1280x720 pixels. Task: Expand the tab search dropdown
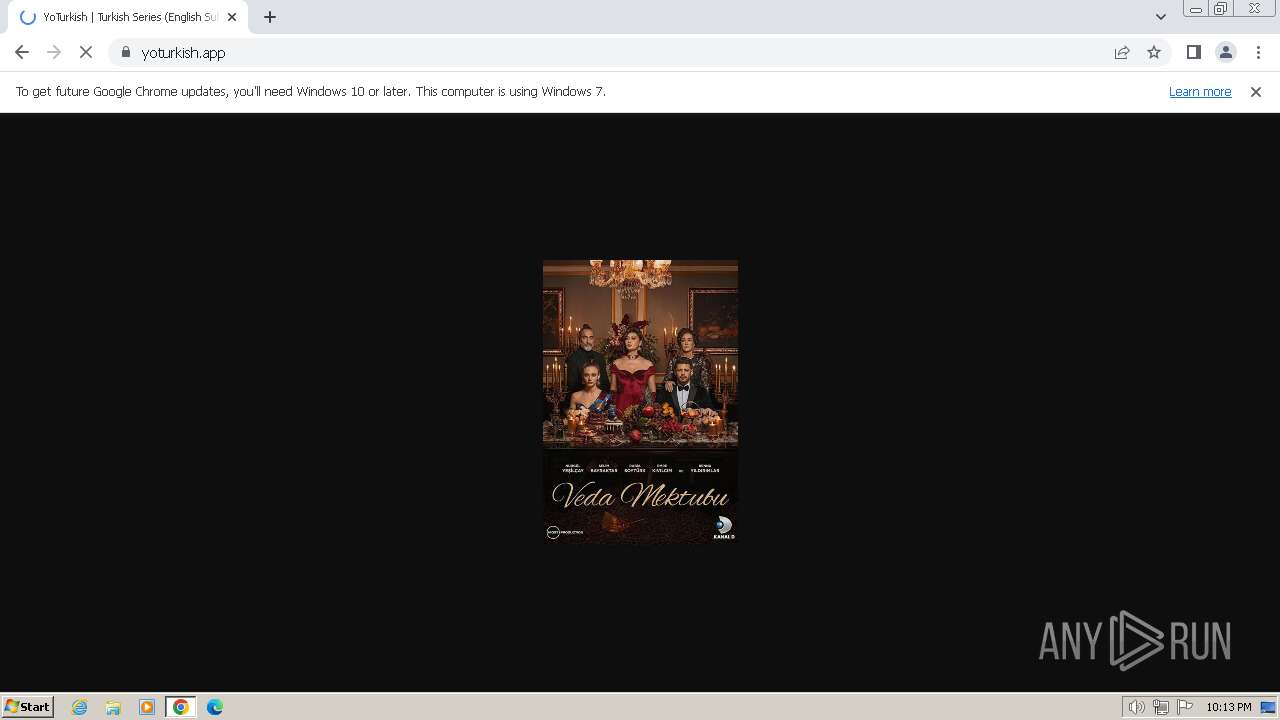coord(1160,17)
